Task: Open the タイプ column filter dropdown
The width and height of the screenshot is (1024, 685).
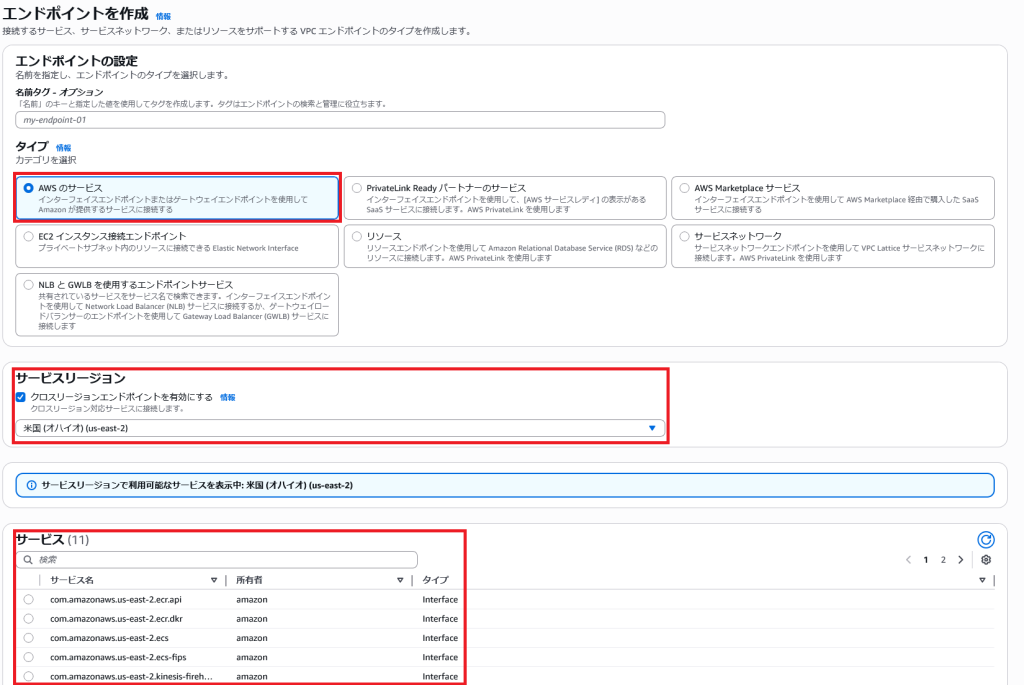Action: (983, 580)
